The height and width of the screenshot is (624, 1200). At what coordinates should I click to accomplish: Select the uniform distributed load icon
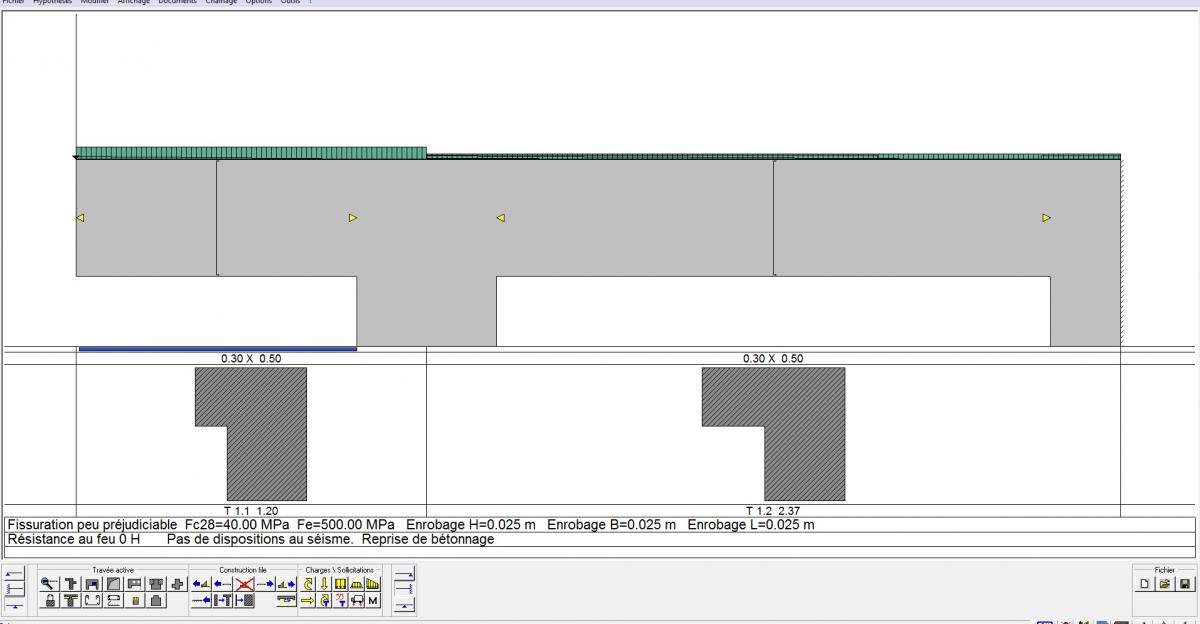tap(340, 584)
